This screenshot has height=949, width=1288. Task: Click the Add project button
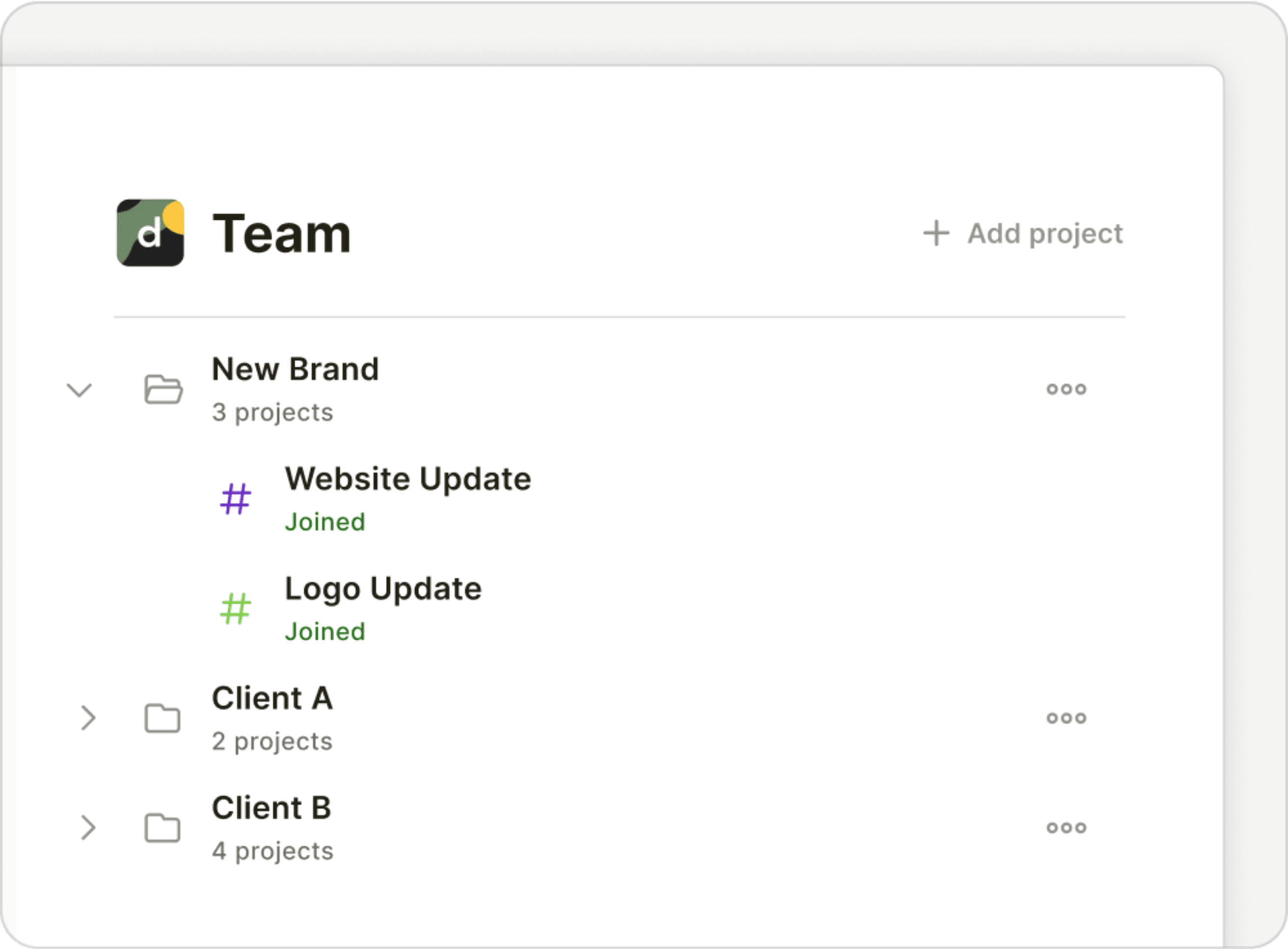[x=1022, y=233]
